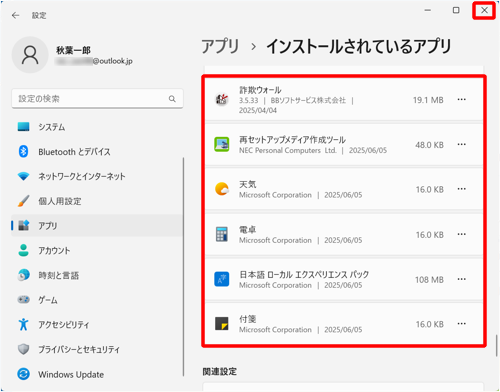Click the user profile avatar icon
The height and width of the screenshot is (392, 500).
30,55
